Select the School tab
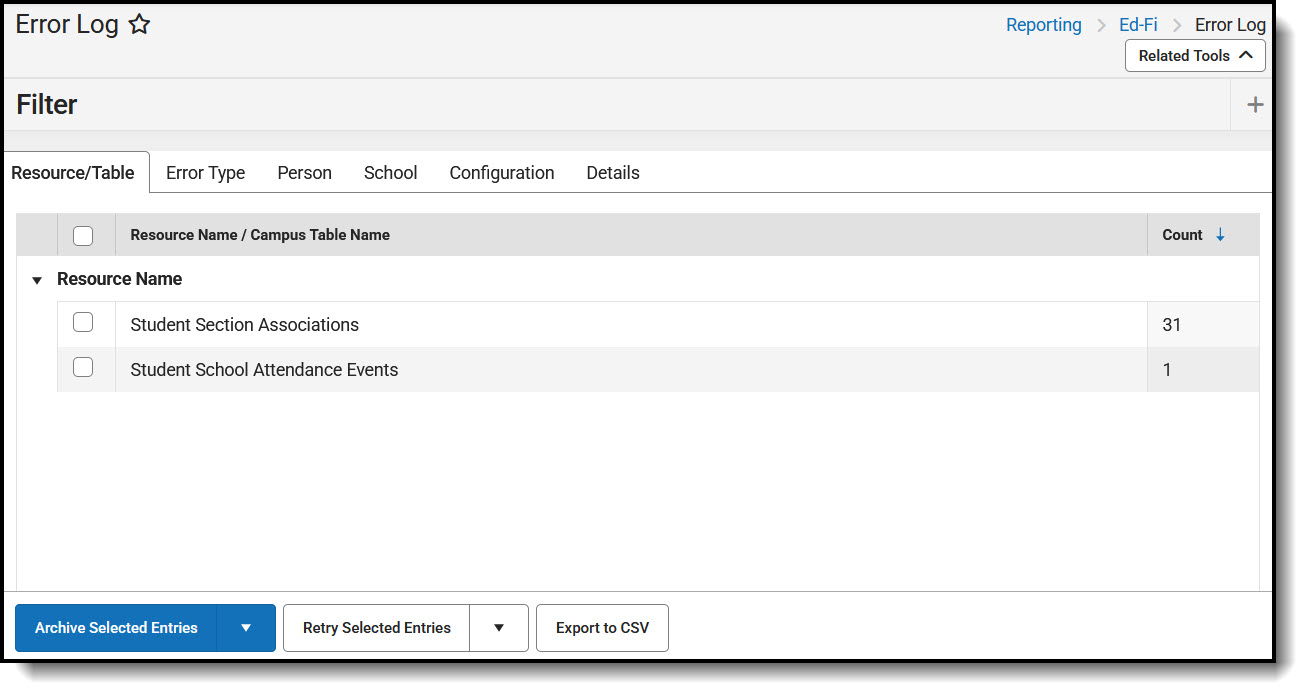The width and height of the screenshot is (1310, 697). point(390,172)
